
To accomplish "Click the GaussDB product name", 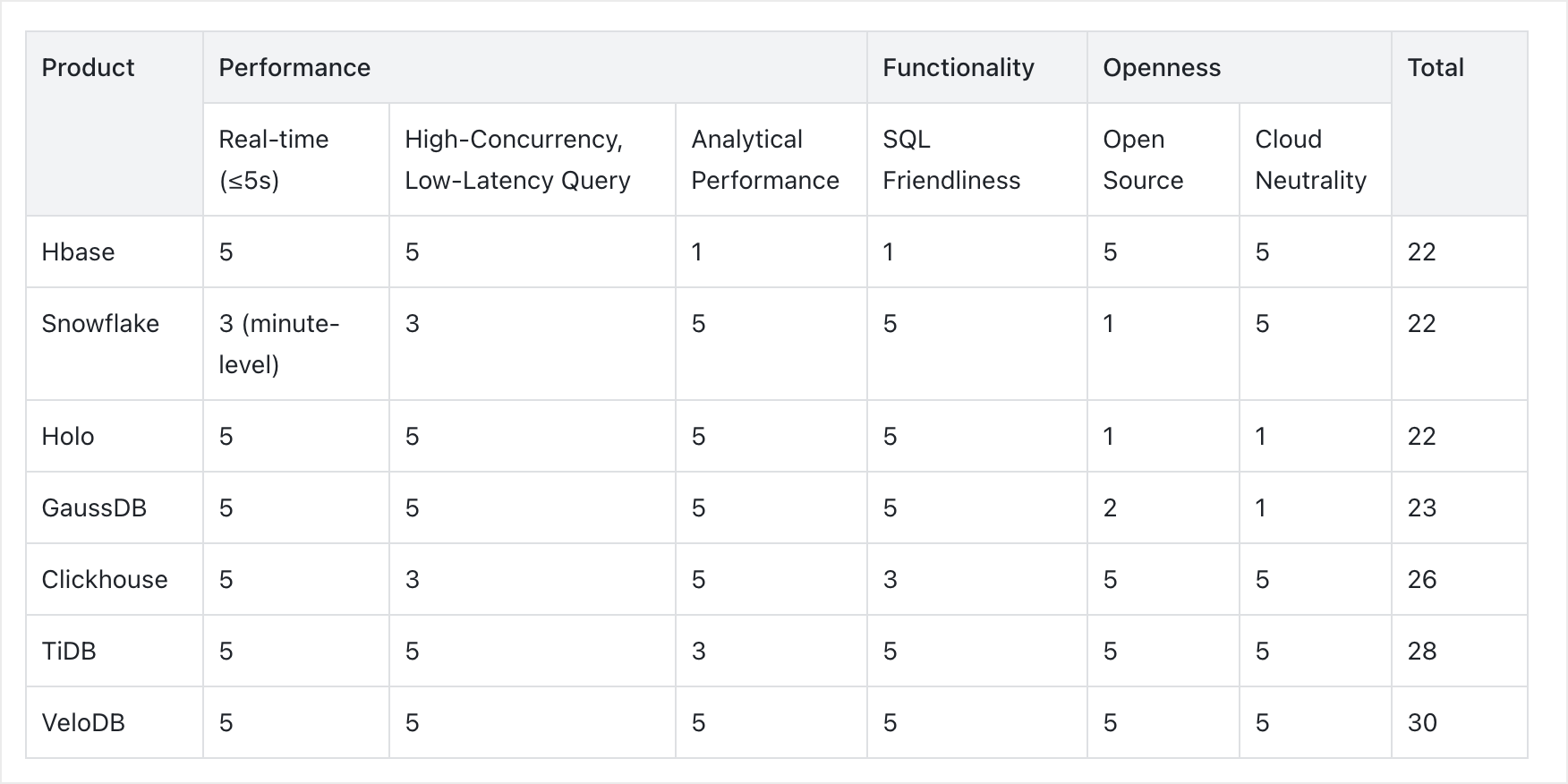I will click(94, 508).
